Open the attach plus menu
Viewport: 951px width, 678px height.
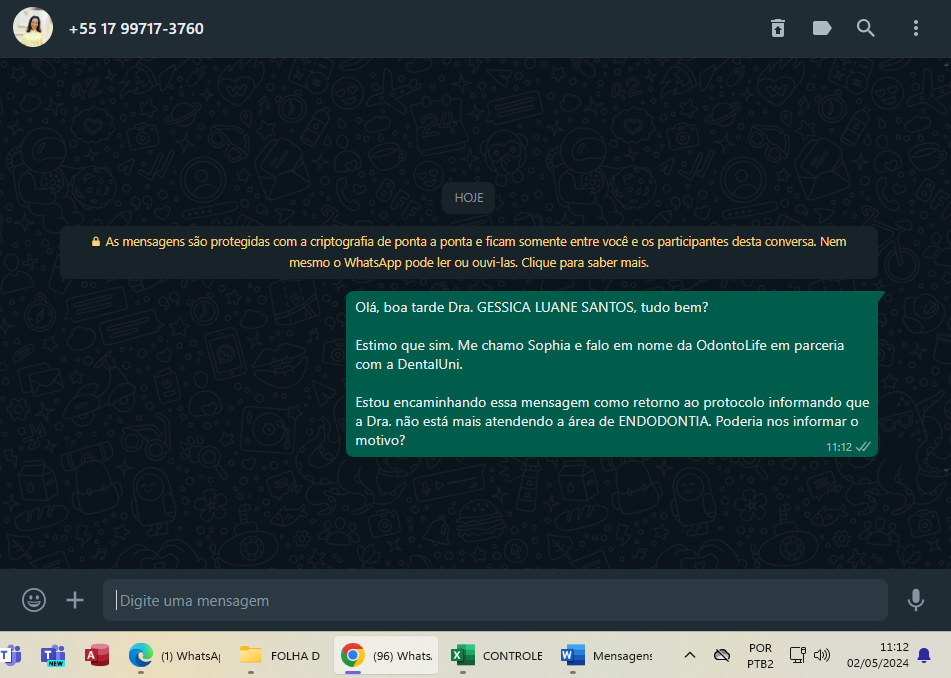[x=75, y=600]
